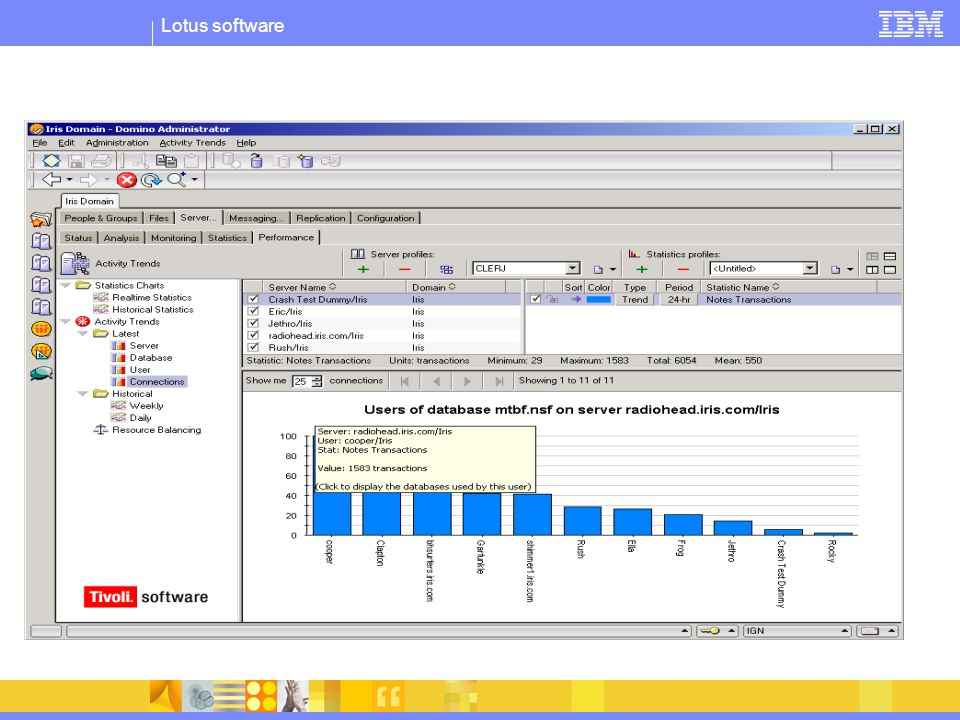
Task: Select the horizontal split layout icon
Action: [x=890, y=256]
